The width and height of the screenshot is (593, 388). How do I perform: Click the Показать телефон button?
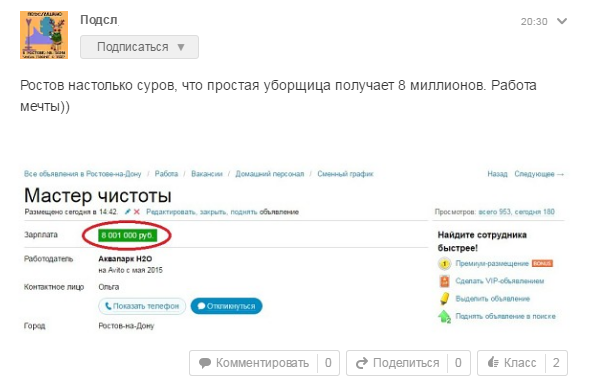coord(142,306)
